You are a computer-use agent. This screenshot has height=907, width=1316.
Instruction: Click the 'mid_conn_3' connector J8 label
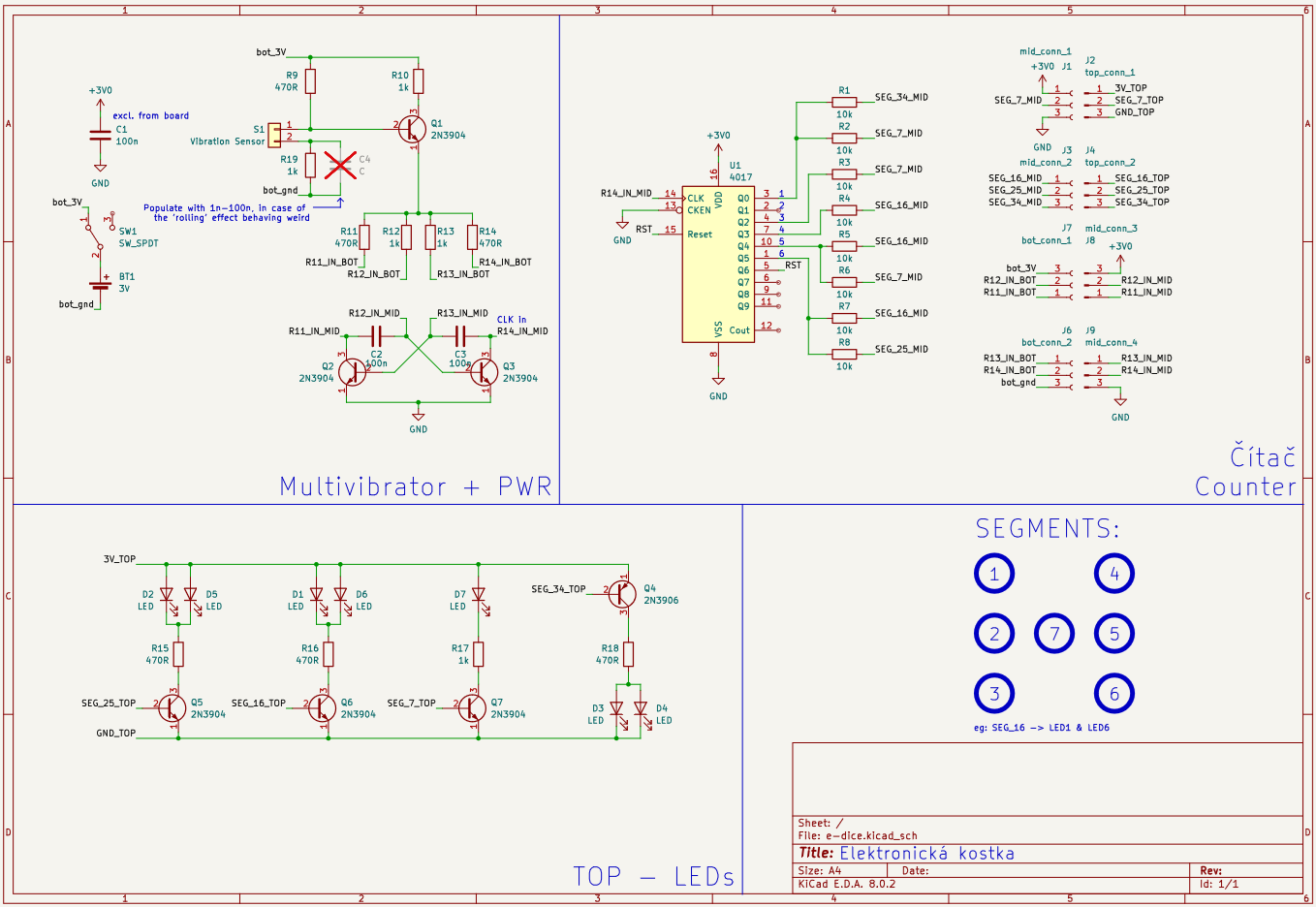[1112, 229]
